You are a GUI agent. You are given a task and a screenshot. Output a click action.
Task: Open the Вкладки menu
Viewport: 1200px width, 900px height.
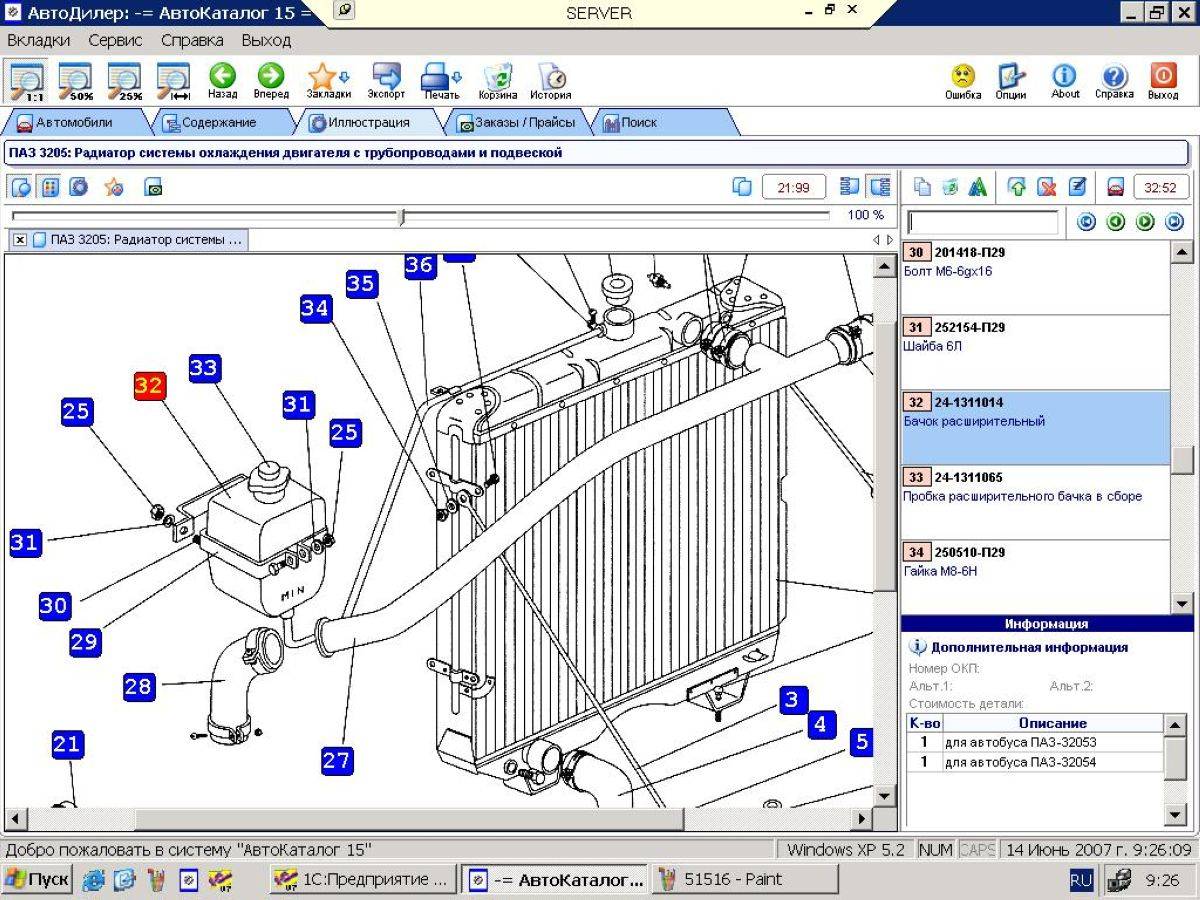pyautogui.click(x=38, y=40)
